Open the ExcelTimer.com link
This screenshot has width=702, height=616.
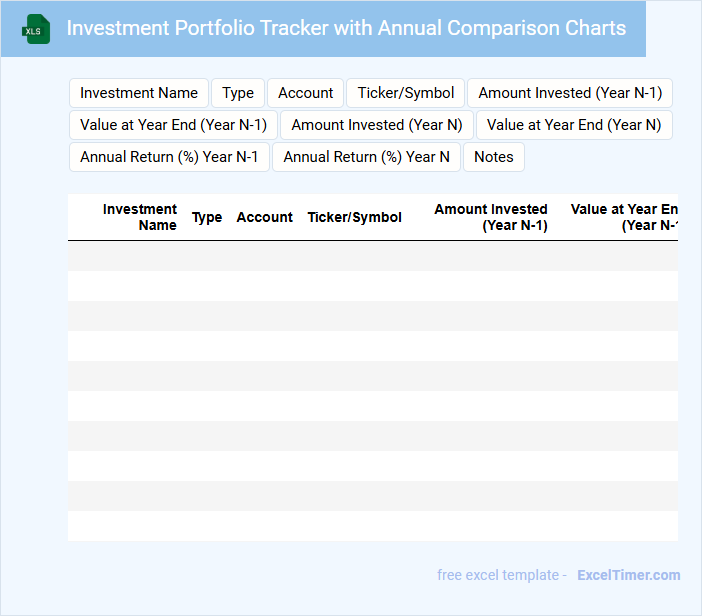pyautogui.click(x=628, y=575)
